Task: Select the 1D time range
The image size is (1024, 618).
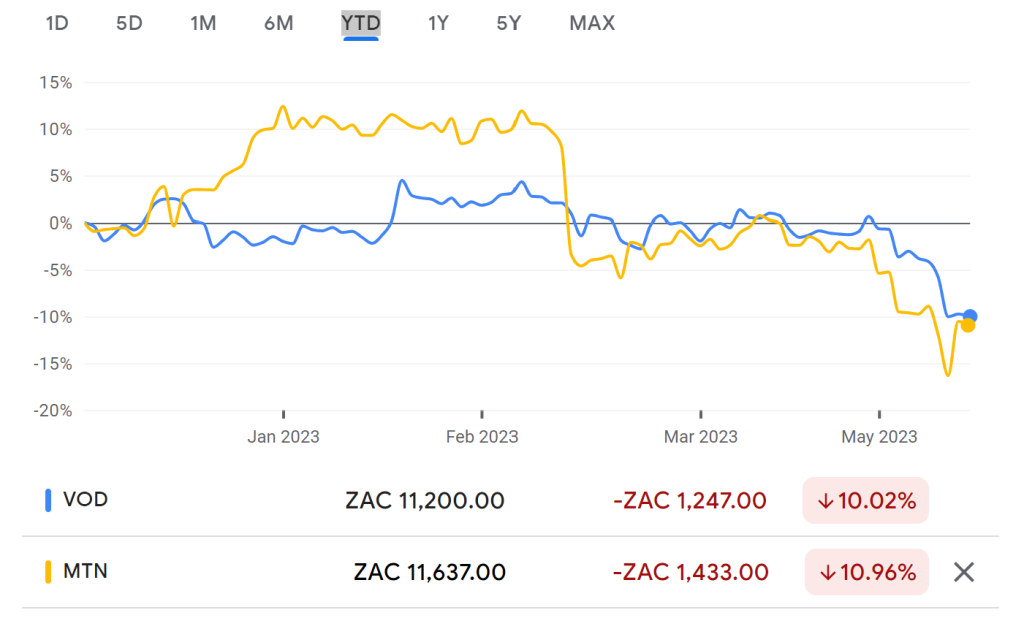Action: (x=57, y=24)
